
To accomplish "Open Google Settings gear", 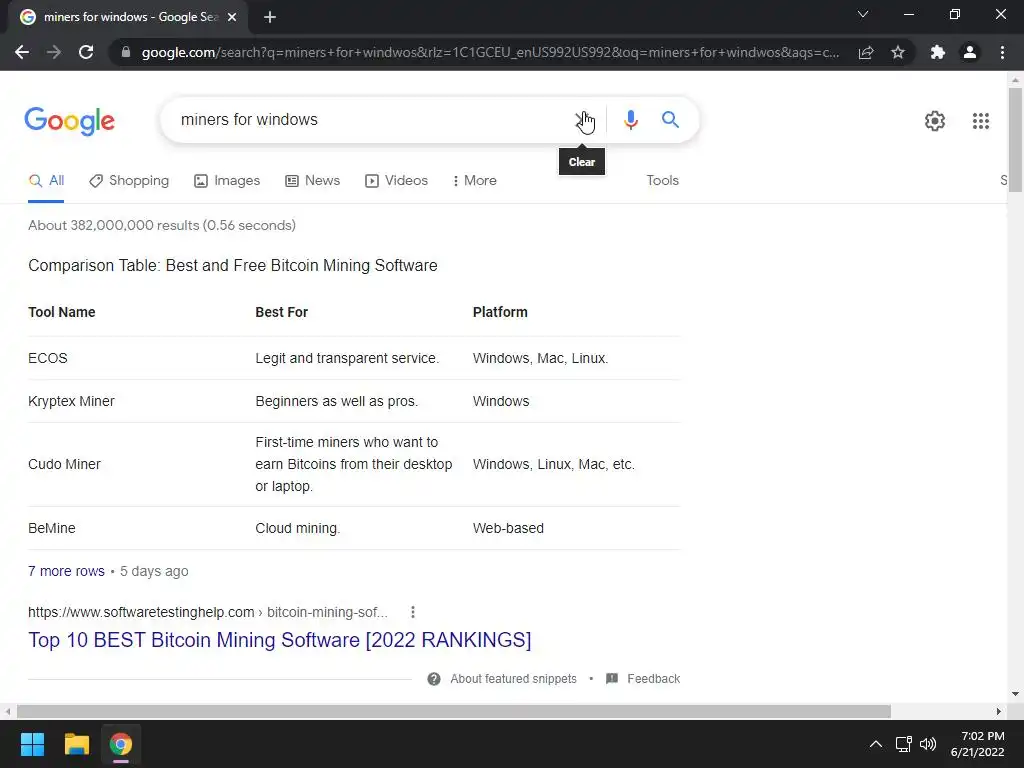I will point(935,121).
